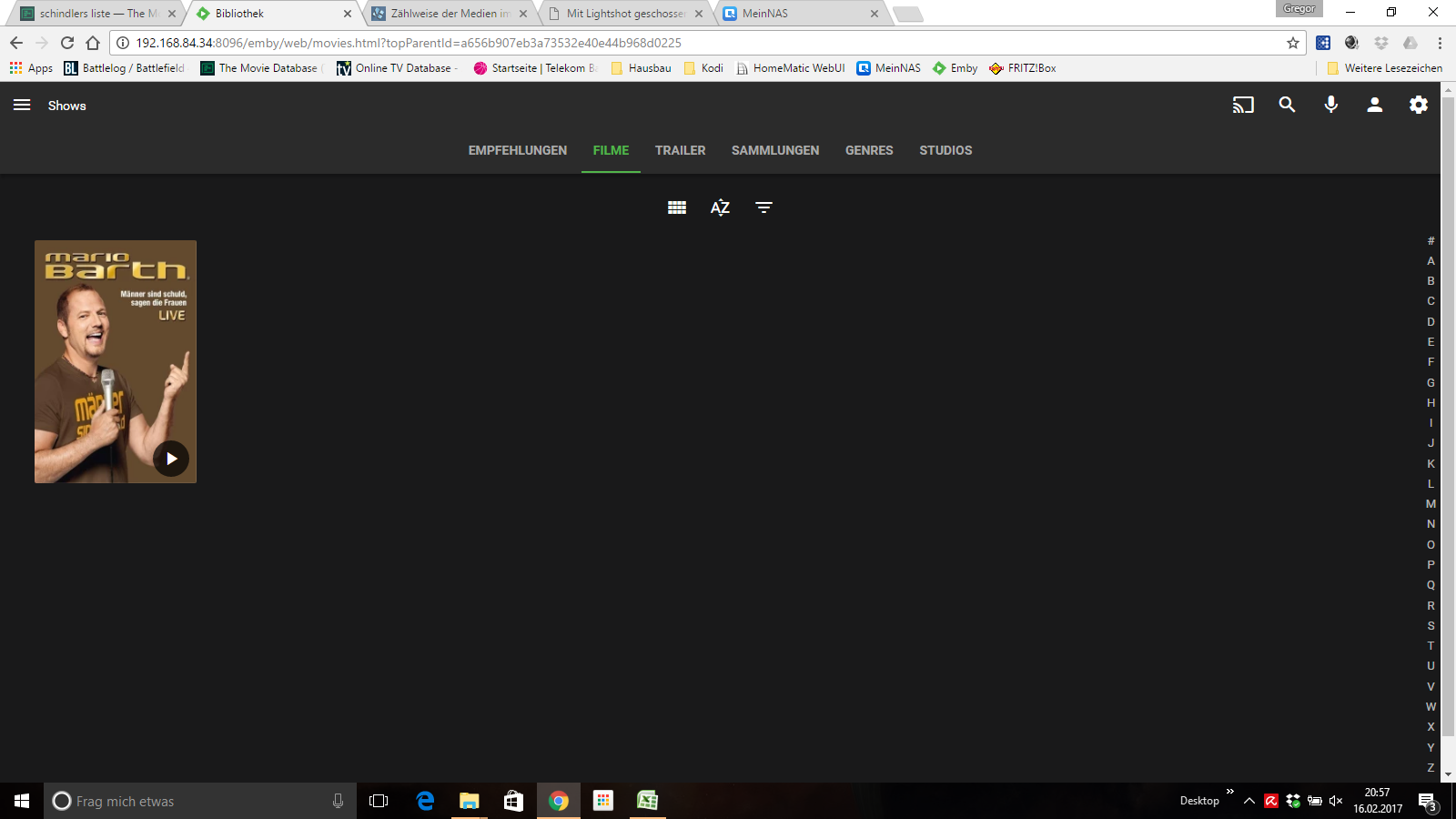Open the Kodi bookmark folder
Viewport: 1456px width, 819px height.
[703, 68]
